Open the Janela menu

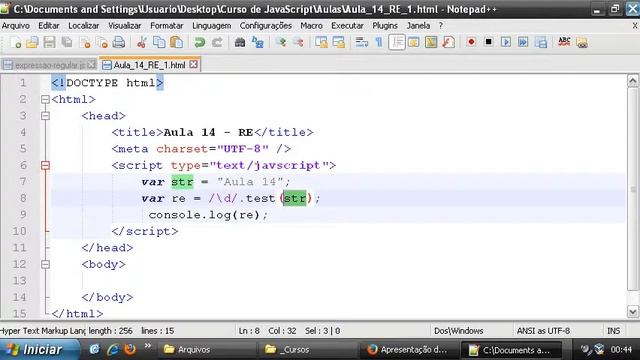point(418,26)
